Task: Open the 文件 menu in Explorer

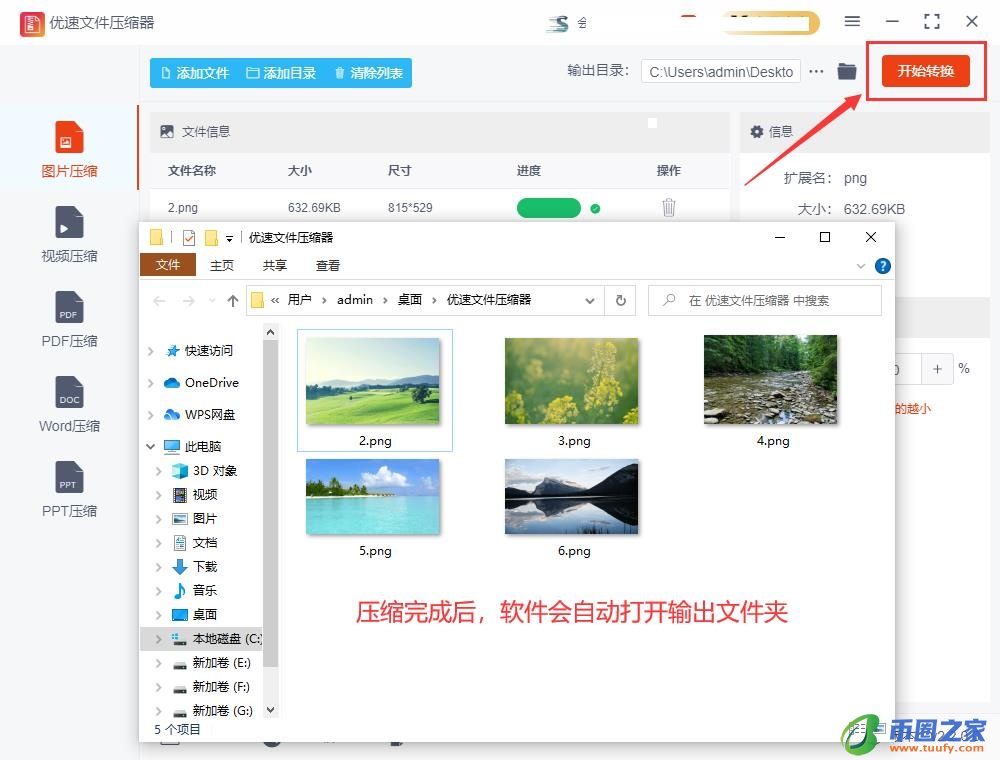Action: pyautogui.click(x=167, y=265)
